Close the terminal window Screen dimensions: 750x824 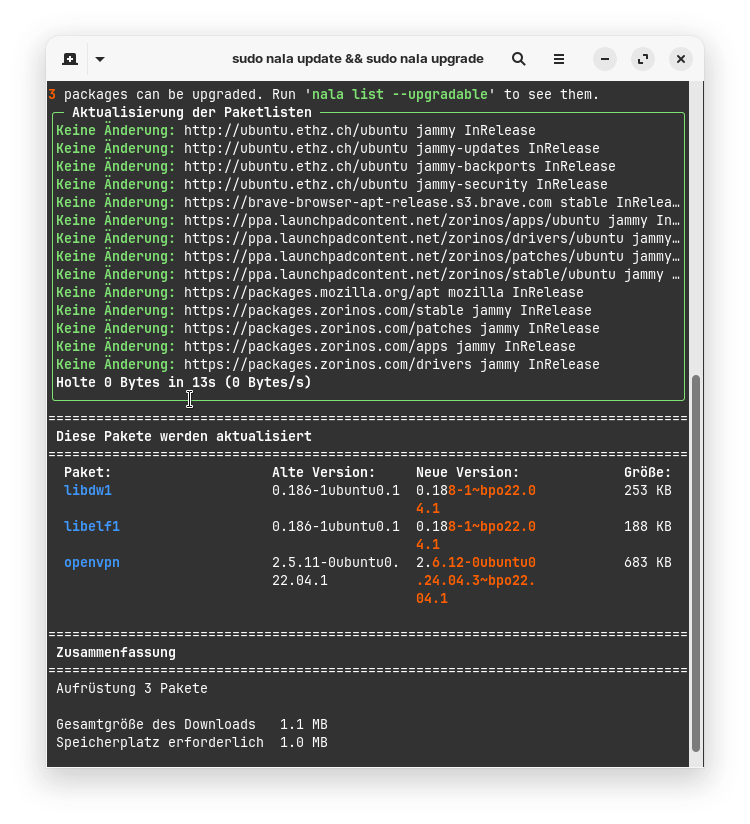[681, 59]
